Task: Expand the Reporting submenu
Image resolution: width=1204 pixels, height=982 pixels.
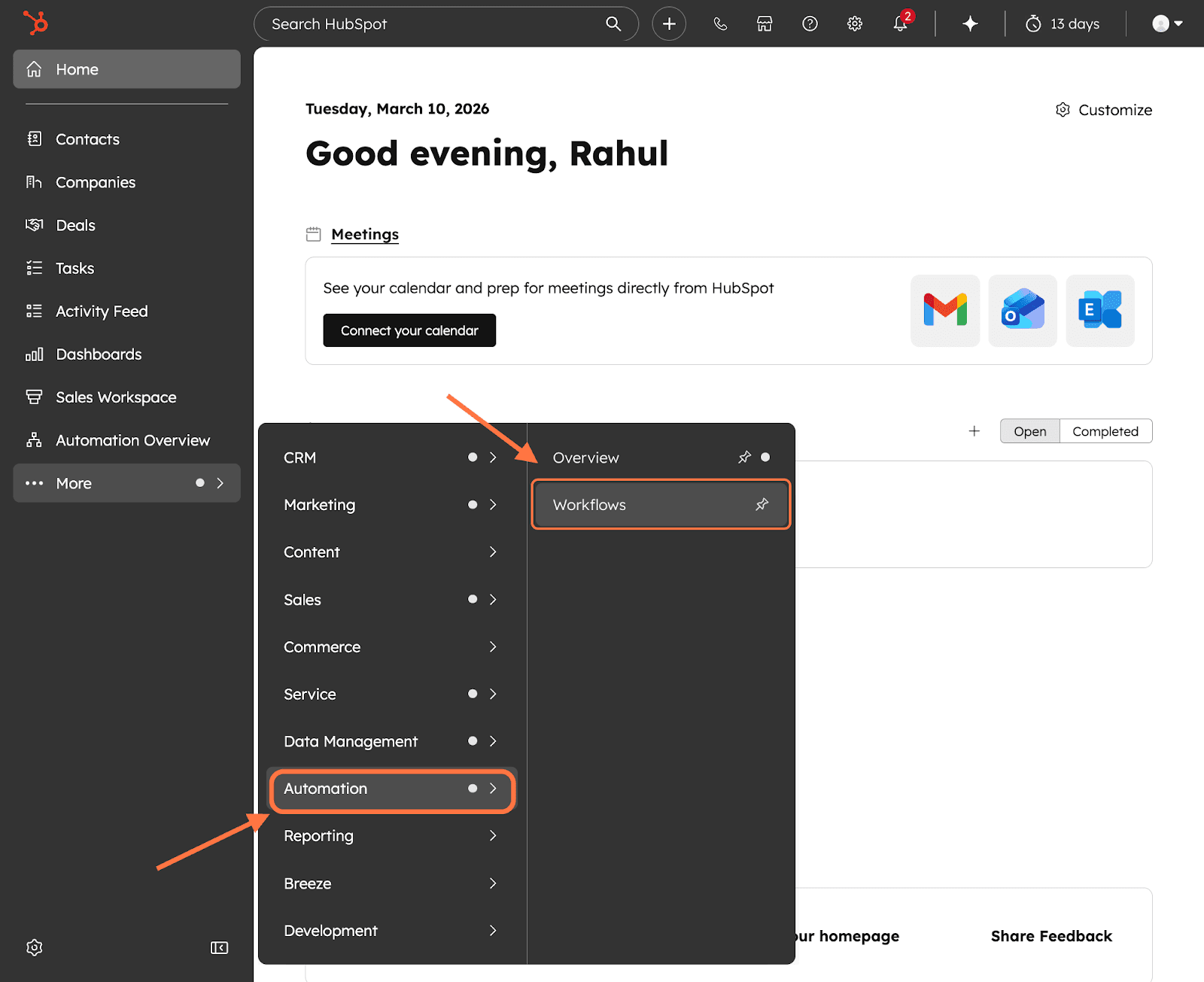Action: [x=390, y=836]
